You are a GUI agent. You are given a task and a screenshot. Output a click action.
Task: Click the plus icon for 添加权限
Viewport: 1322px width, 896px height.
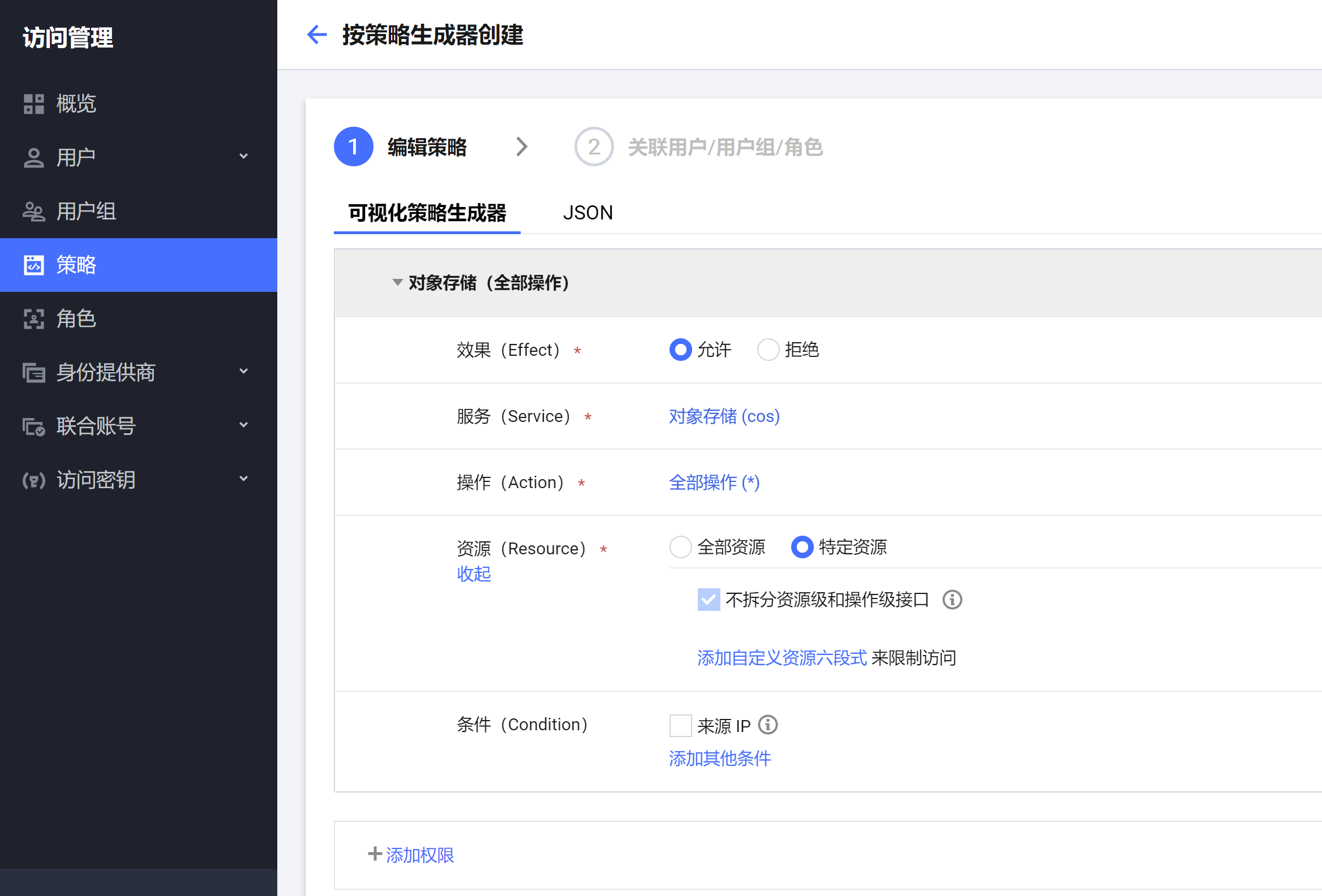tap(374, 854)
